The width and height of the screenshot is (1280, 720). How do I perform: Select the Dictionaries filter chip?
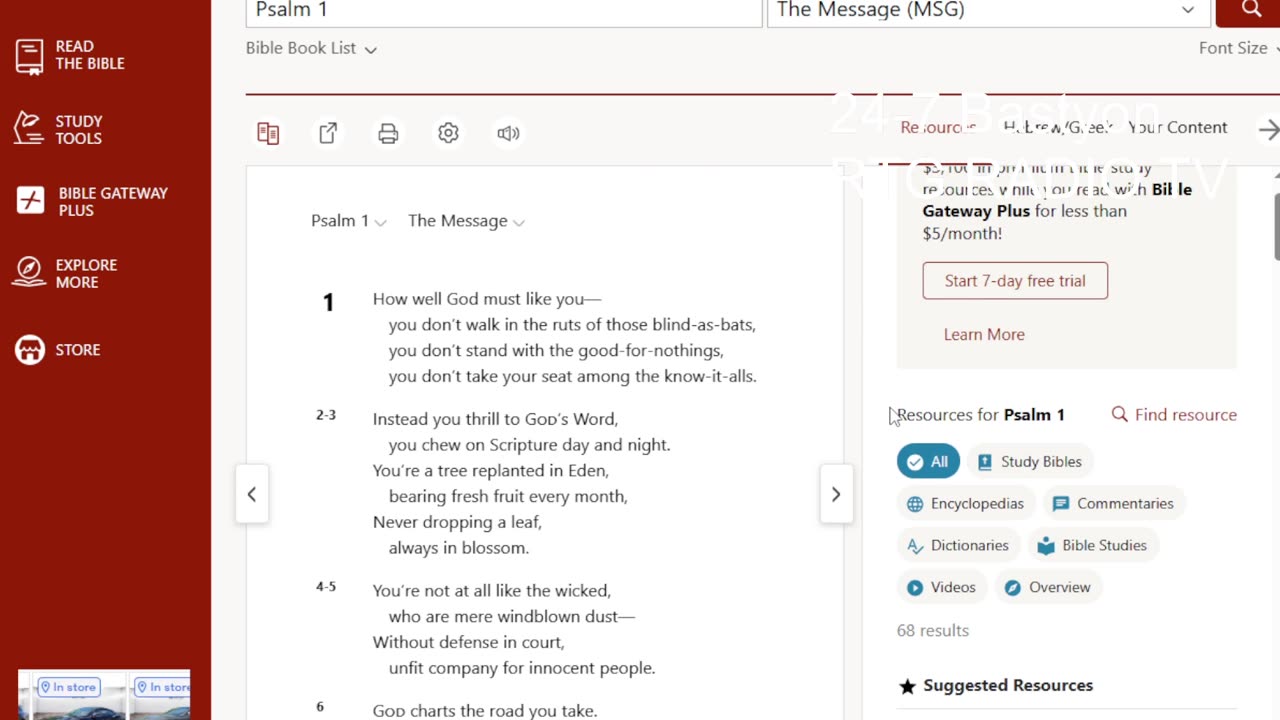tap(958, 545)
